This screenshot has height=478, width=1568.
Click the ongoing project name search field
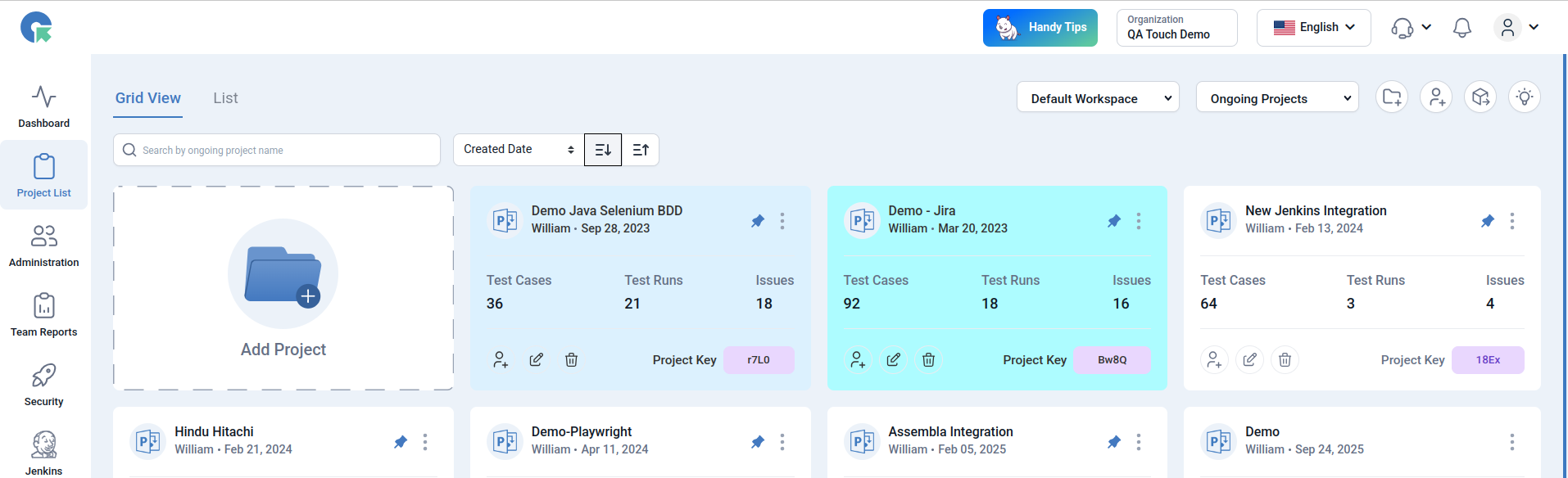277,150
